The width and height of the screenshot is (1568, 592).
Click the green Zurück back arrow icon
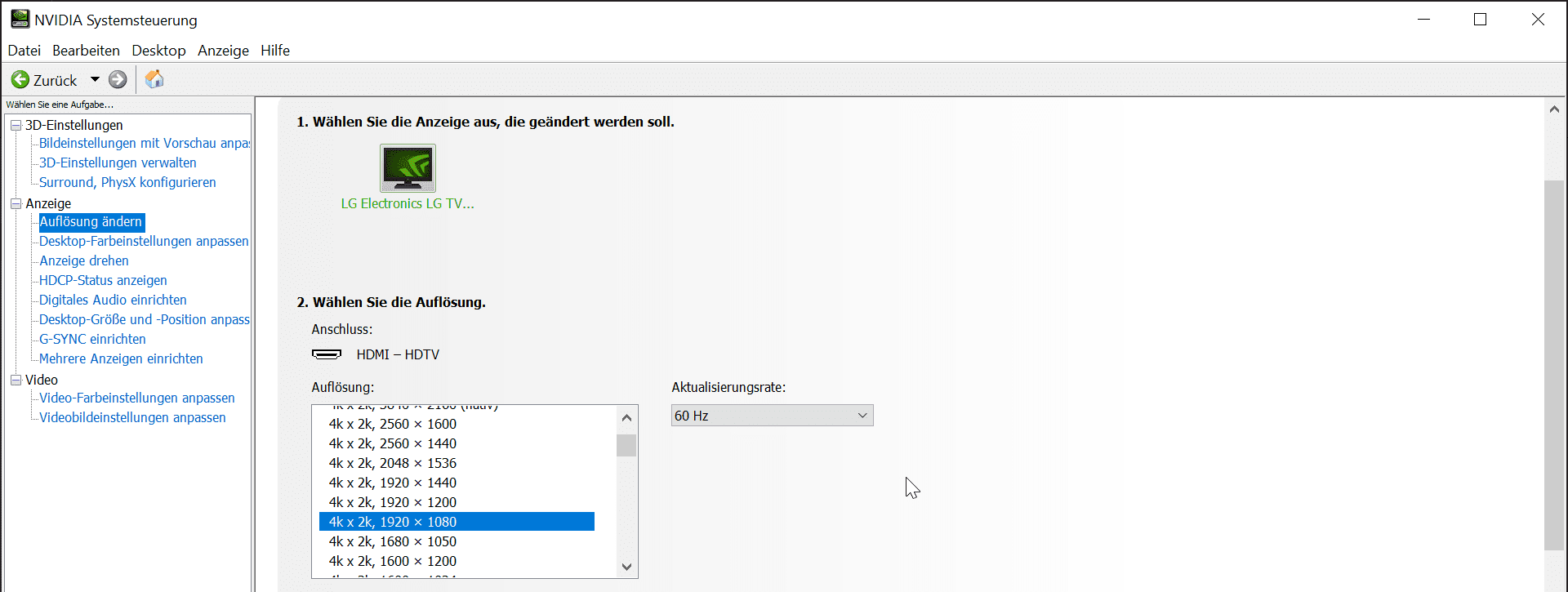(20, 79)
